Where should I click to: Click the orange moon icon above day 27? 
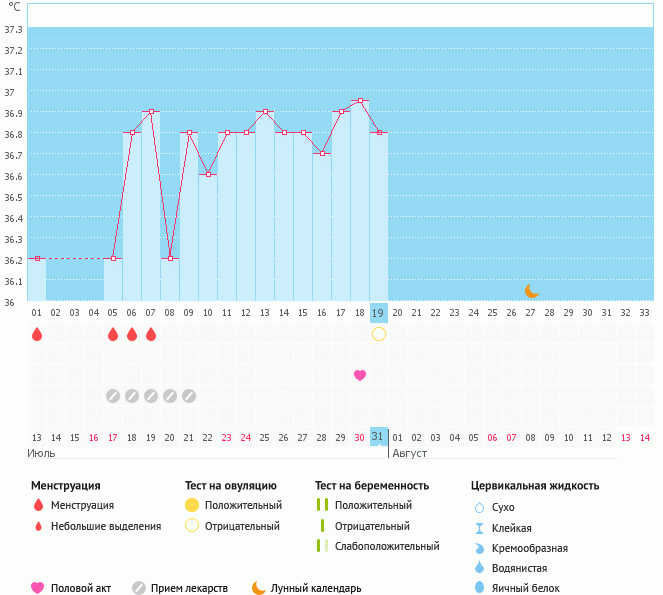[532, 291]
